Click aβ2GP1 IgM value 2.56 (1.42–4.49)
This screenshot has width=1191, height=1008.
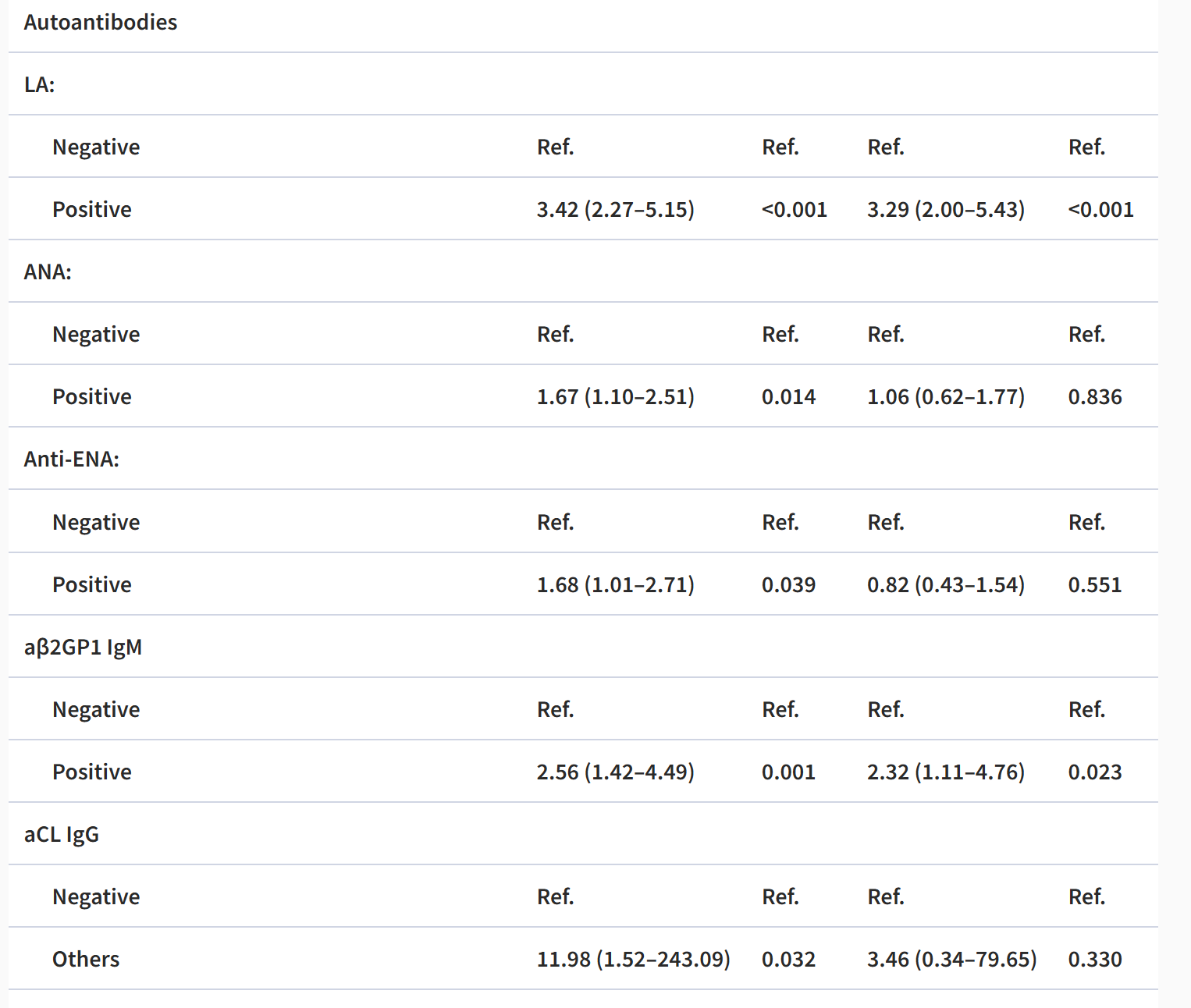click(615, 772)
